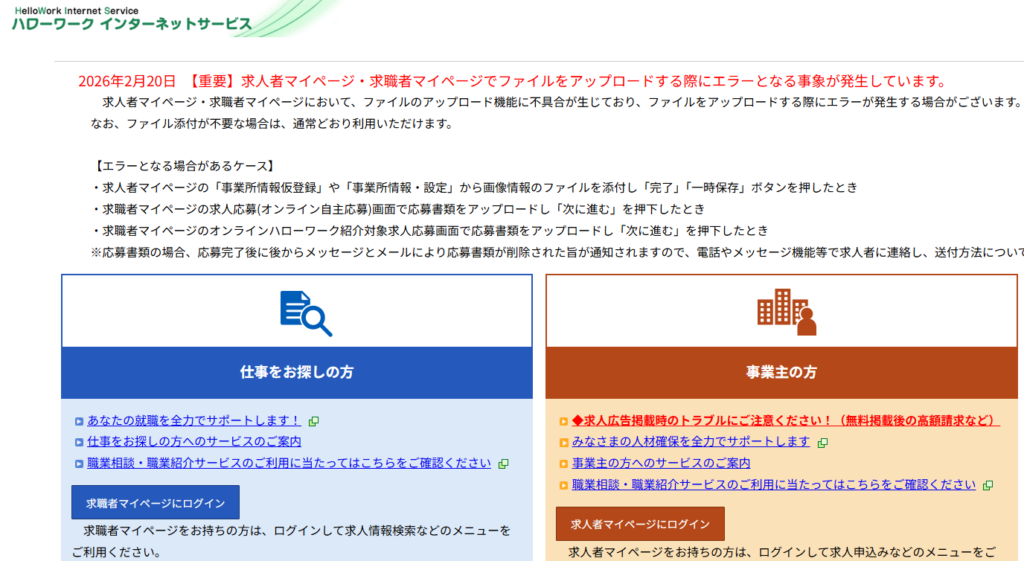Click the document search magnifier icon
This screenshot has height=561, width=1024.
(305, 312)
